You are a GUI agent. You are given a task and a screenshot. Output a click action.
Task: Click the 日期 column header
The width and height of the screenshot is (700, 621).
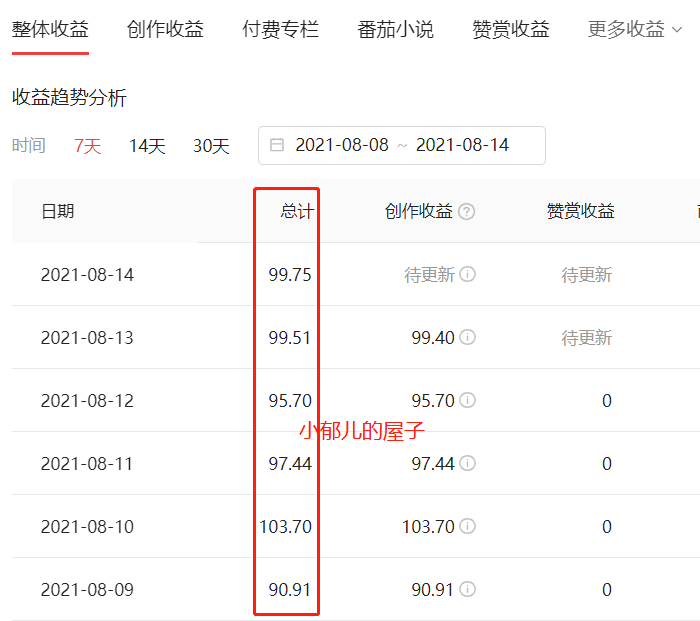click(x=58, y=211)
